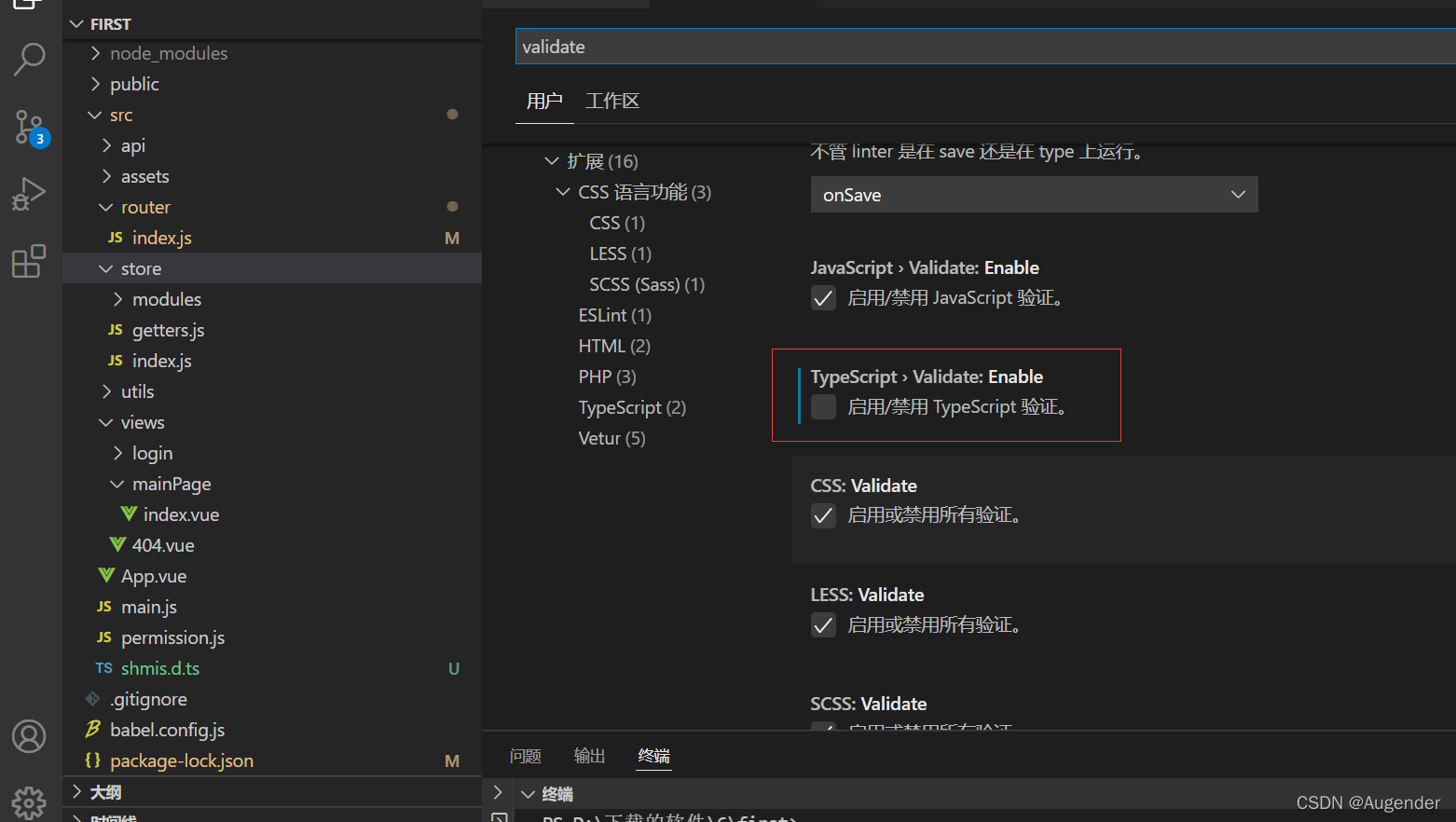The image size is (1456, 822).
Task: Focus the settings search box containing validate
Action: [x=985, y=47]
